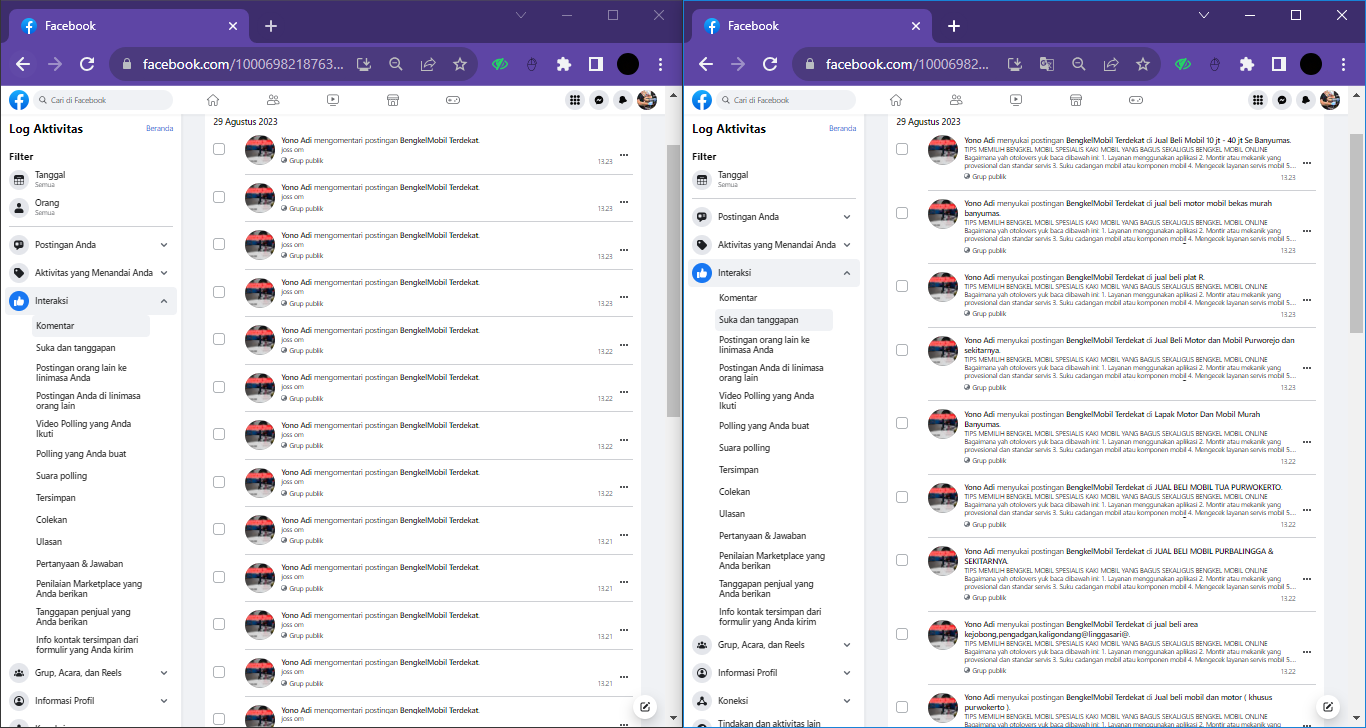
Task: Open extensions puzzle icon in left window
Action: pyautogui.click(x=564, y=64)
